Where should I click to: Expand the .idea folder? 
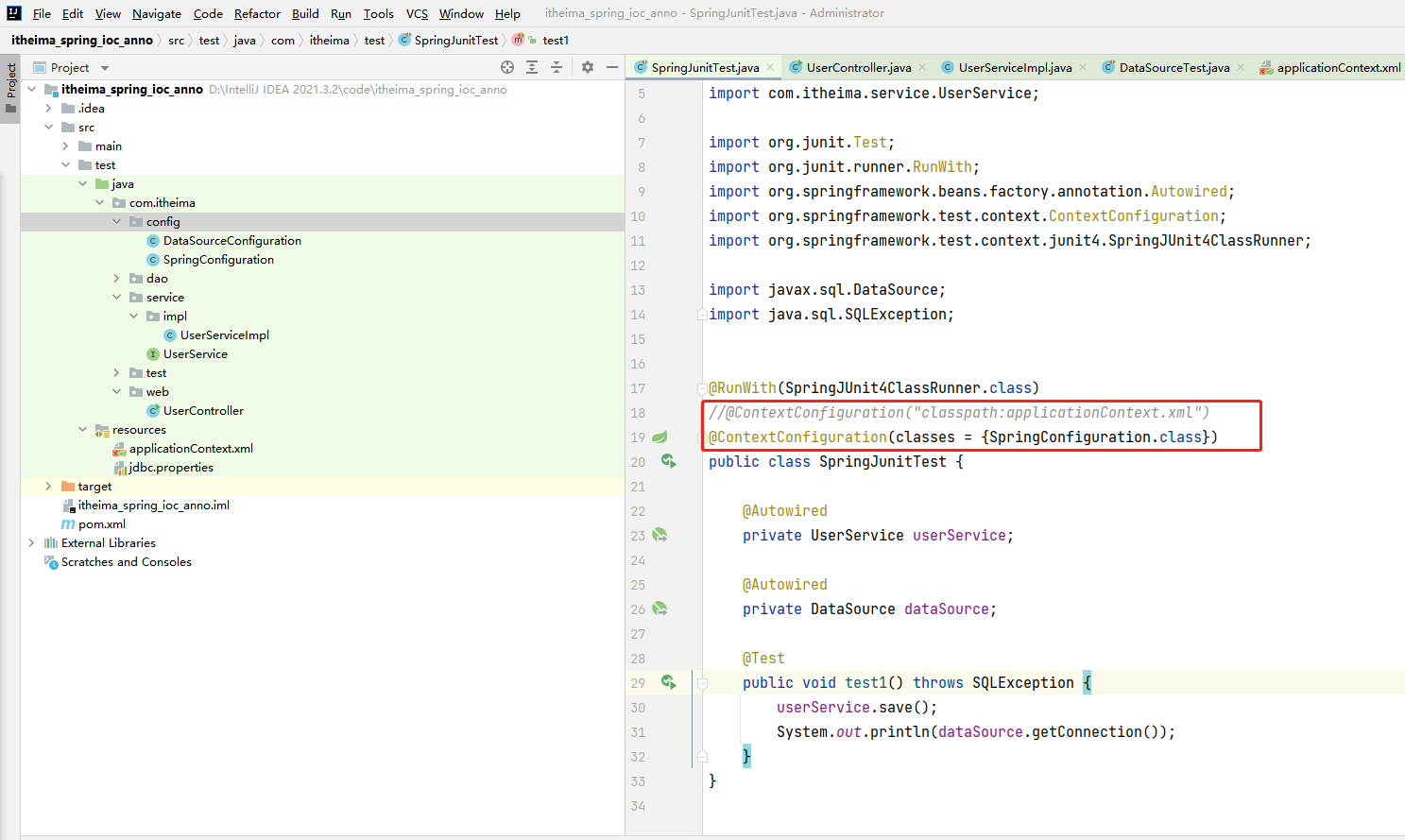(x=49, y=109)
